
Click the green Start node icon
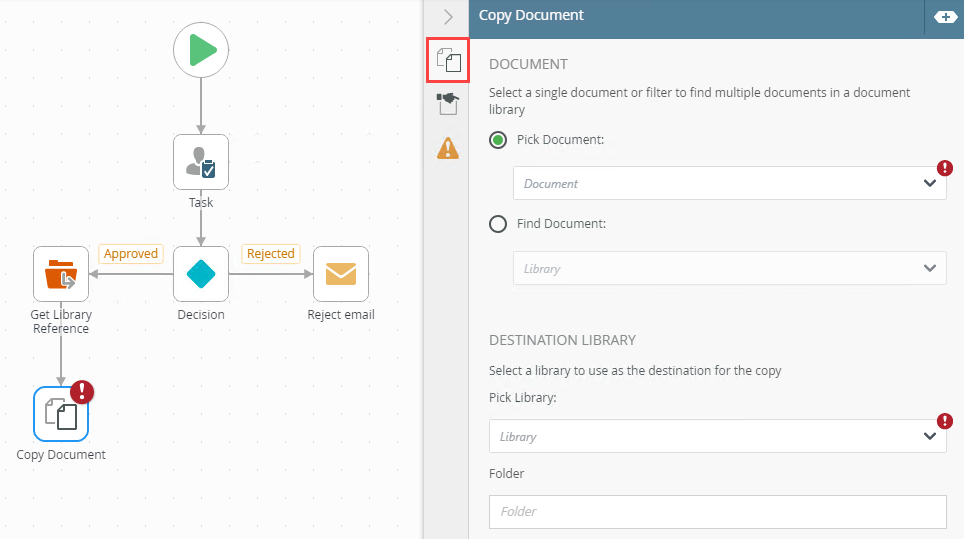201,49
